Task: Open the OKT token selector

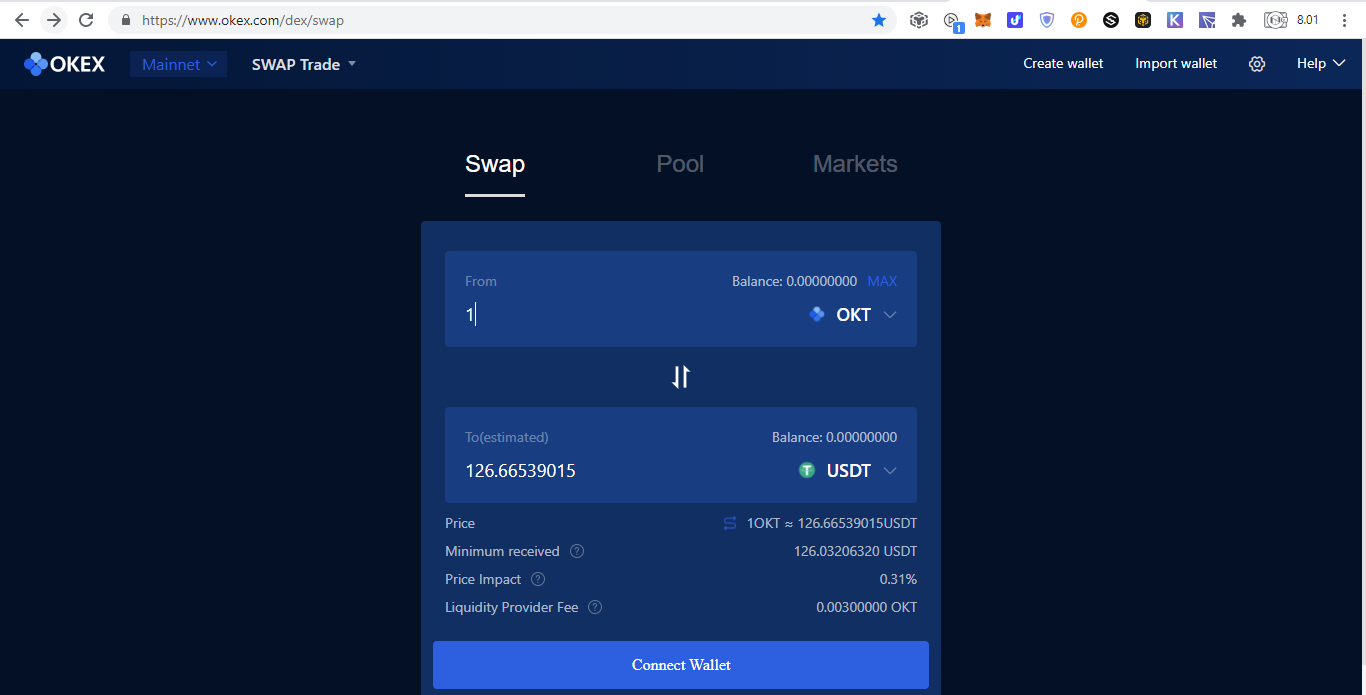Action: click(x=853, y=315)
